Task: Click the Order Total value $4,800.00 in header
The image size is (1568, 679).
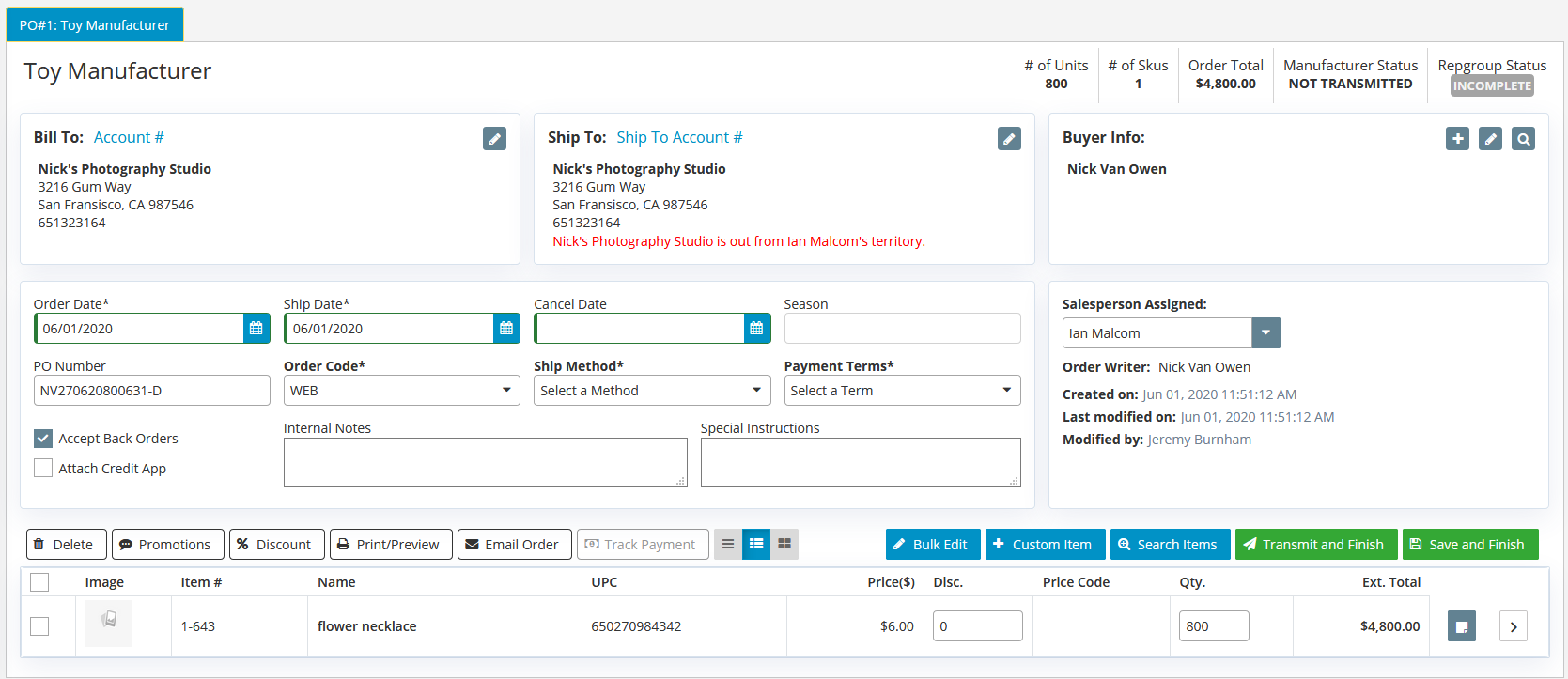Action: (1225, 84)
